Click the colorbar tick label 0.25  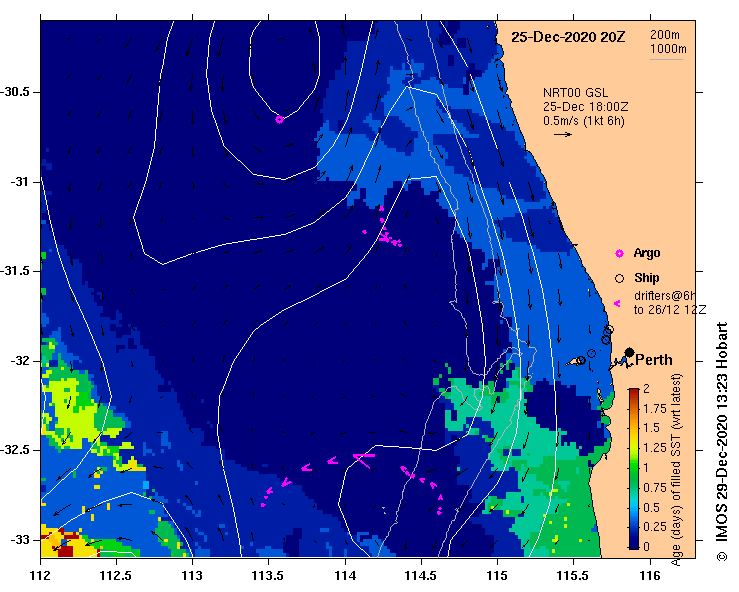coord(655,527)
